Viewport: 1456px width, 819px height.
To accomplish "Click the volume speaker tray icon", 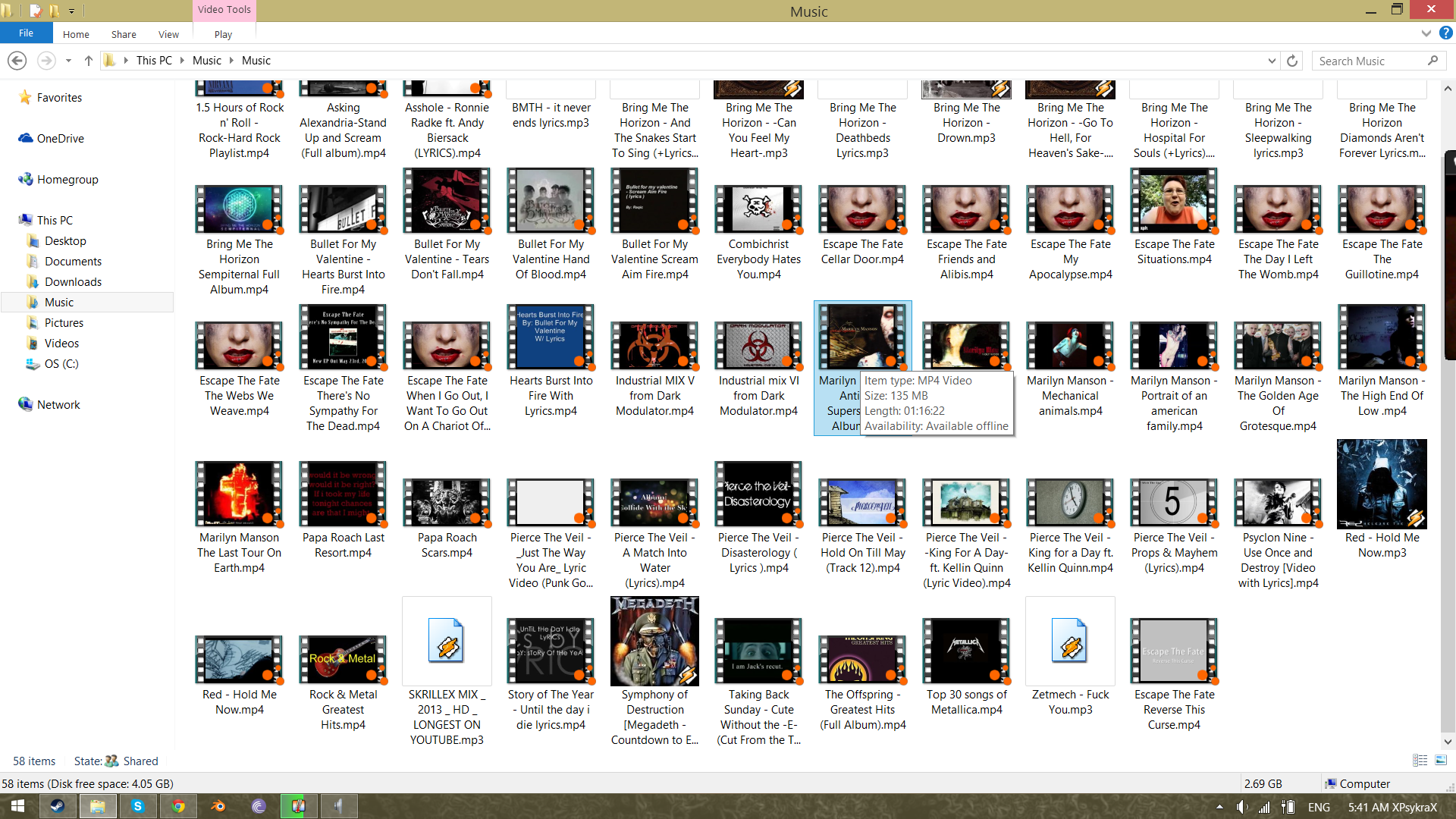I will coord(1241,807).
